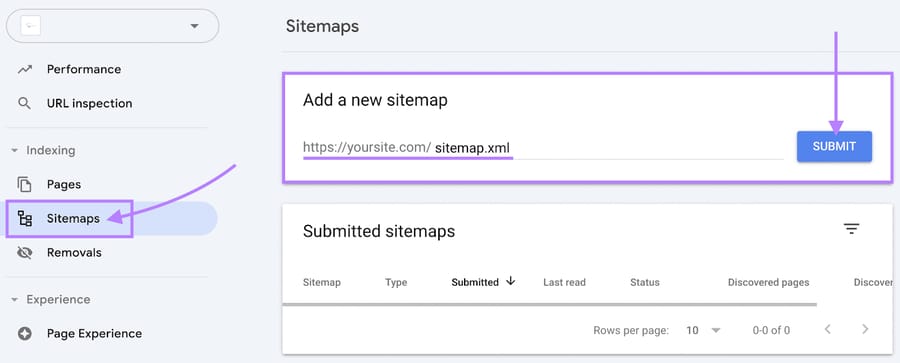Viewport: 900px width, 363px height.
Task: Collapse the Indexing section
Action: [14, 150]
